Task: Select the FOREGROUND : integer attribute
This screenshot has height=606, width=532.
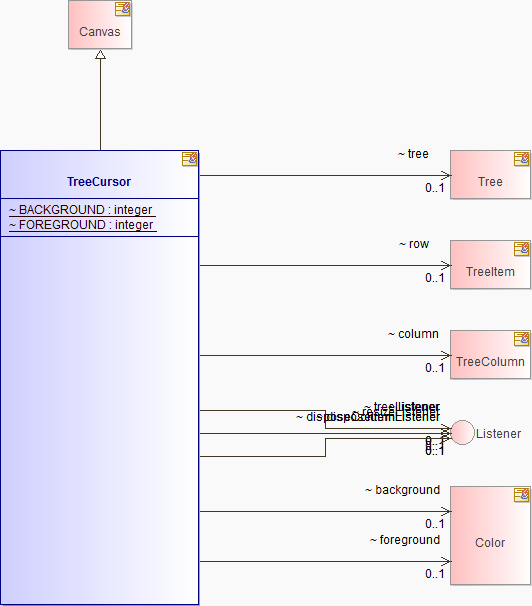Action: click(82, 225)
